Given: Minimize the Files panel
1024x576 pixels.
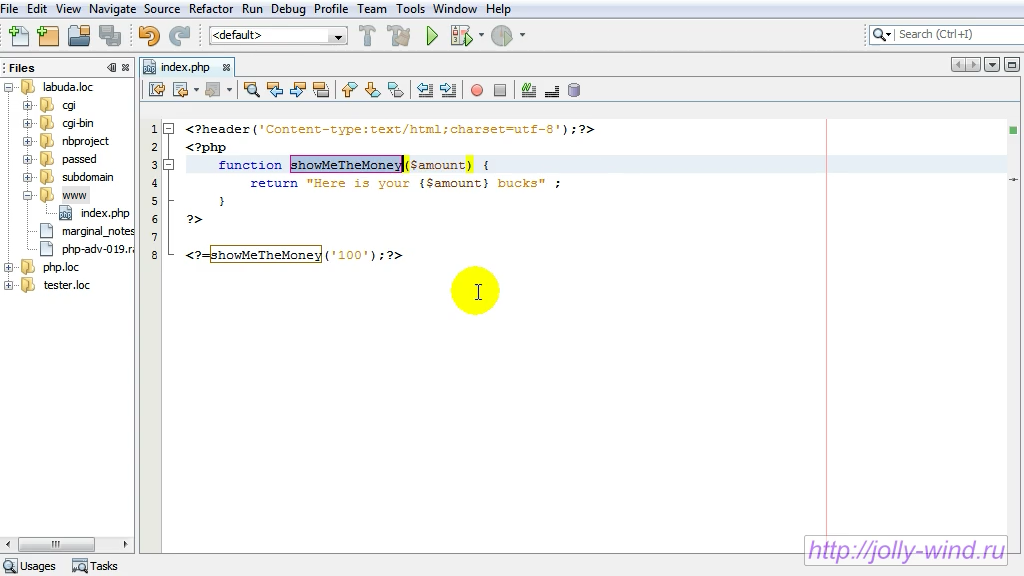Looking at the screenshot, I should [x=112, y=67].
